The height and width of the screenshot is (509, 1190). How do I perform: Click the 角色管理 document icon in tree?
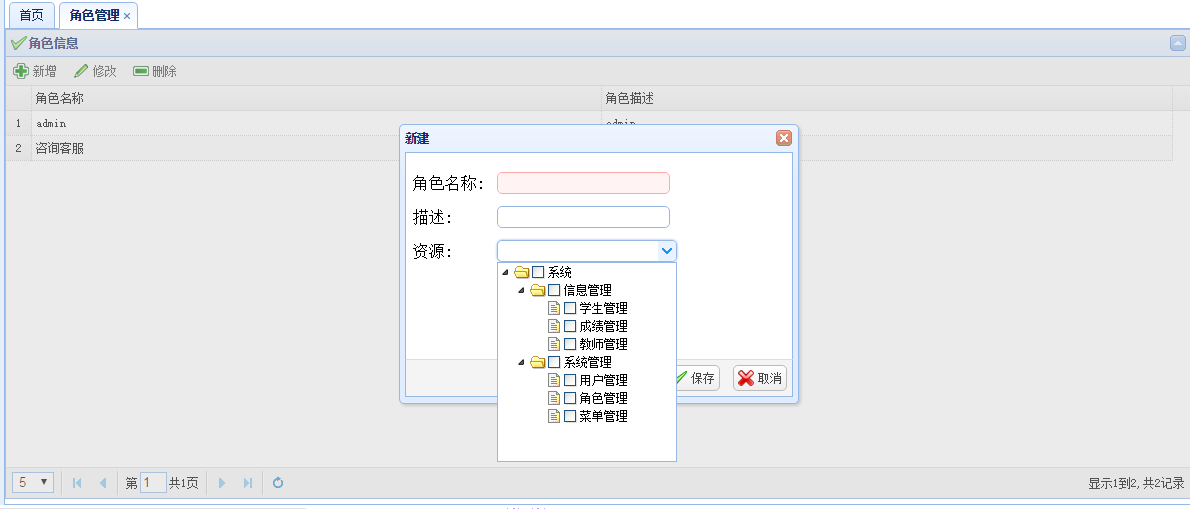point(554,398)
